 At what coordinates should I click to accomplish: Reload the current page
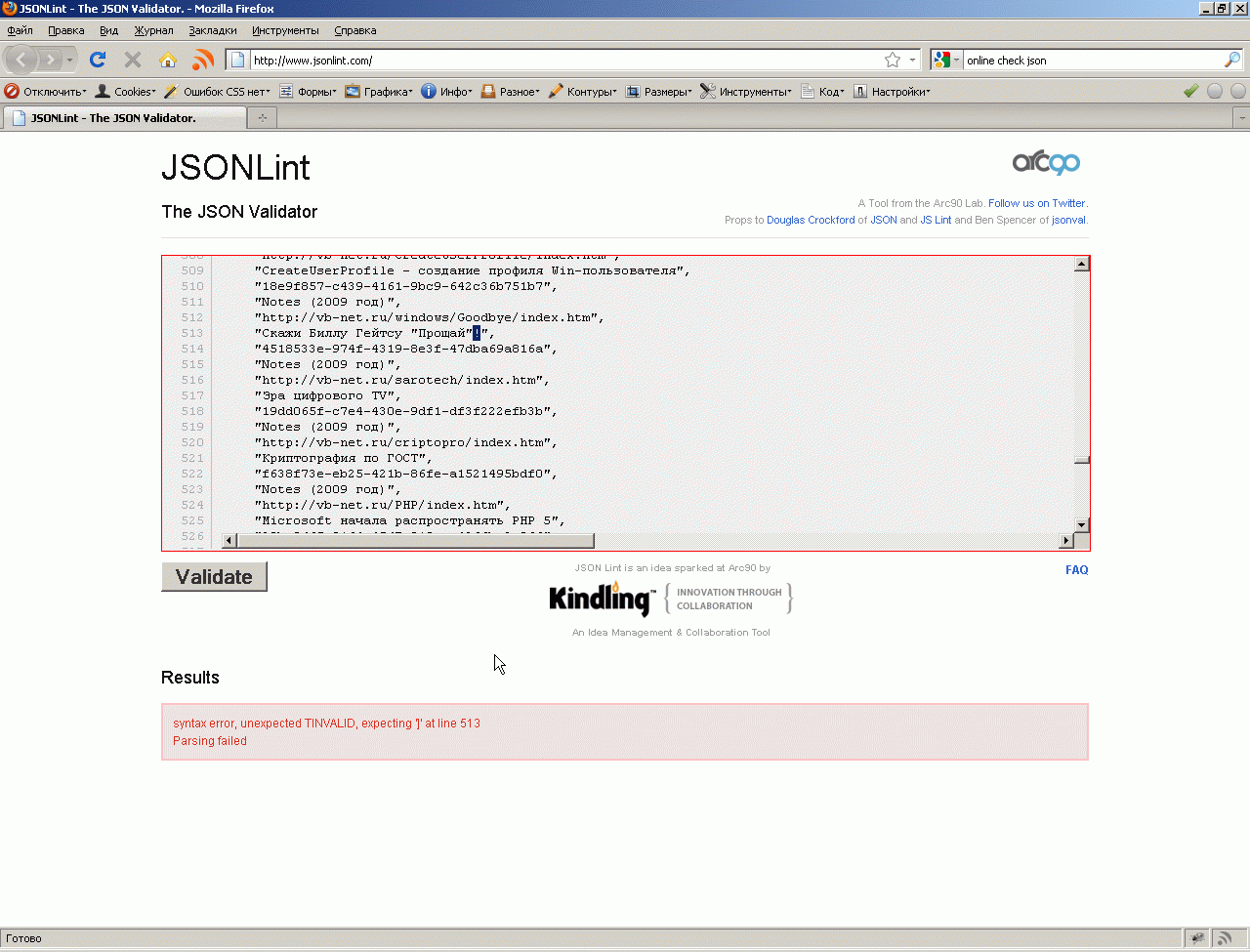98,61
